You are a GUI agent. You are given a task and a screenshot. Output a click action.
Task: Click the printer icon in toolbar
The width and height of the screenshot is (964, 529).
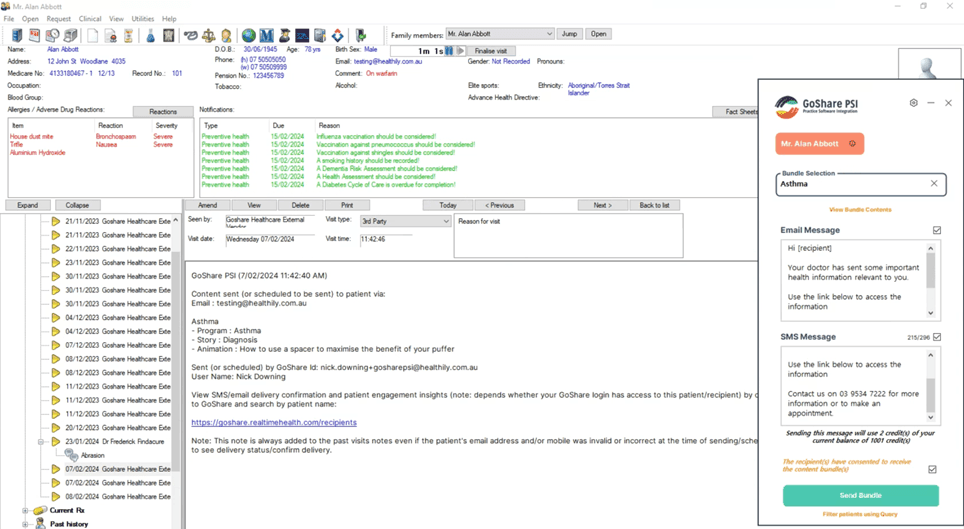pyautogui.click(x=70, y=35)
